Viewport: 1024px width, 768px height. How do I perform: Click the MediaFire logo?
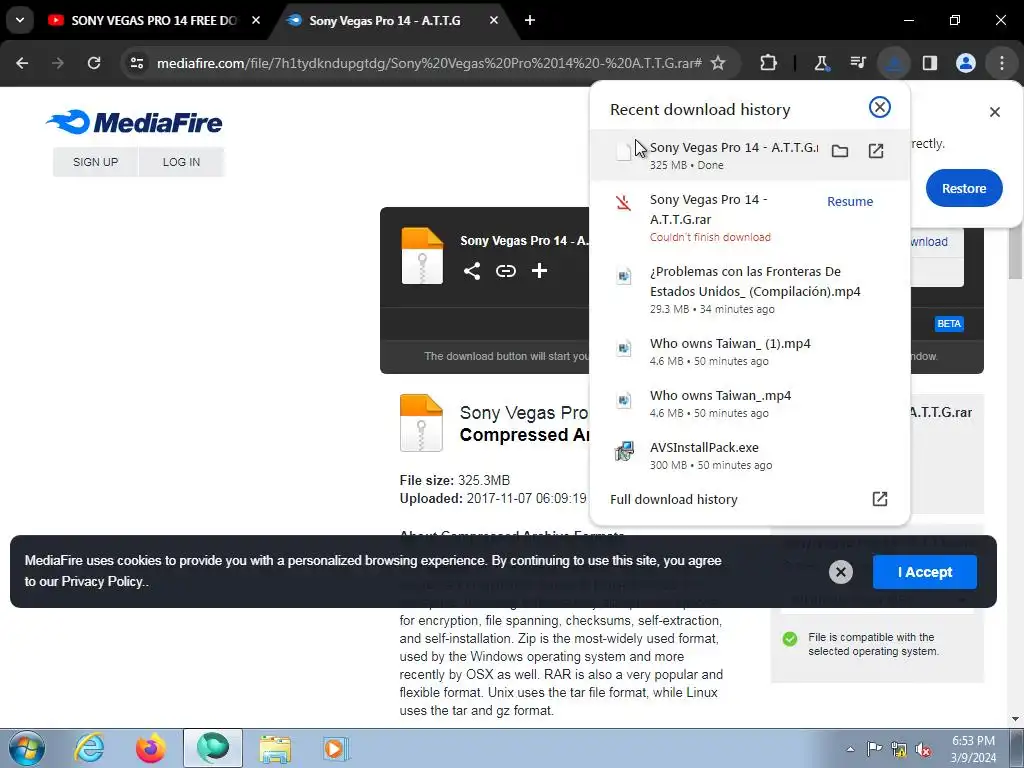[x=134, y=122]
